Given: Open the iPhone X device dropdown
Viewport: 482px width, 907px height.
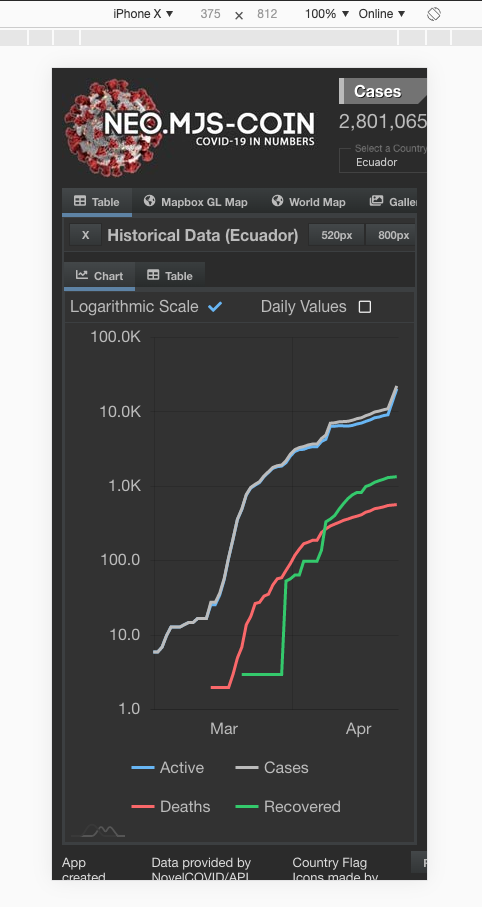Looking at the screenshot, I should pos(143,14).
